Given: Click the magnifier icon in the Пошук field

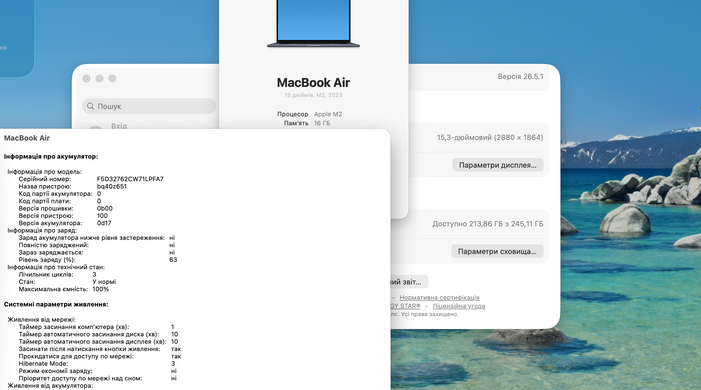Looking at the screenshot, I should point(90,106).
